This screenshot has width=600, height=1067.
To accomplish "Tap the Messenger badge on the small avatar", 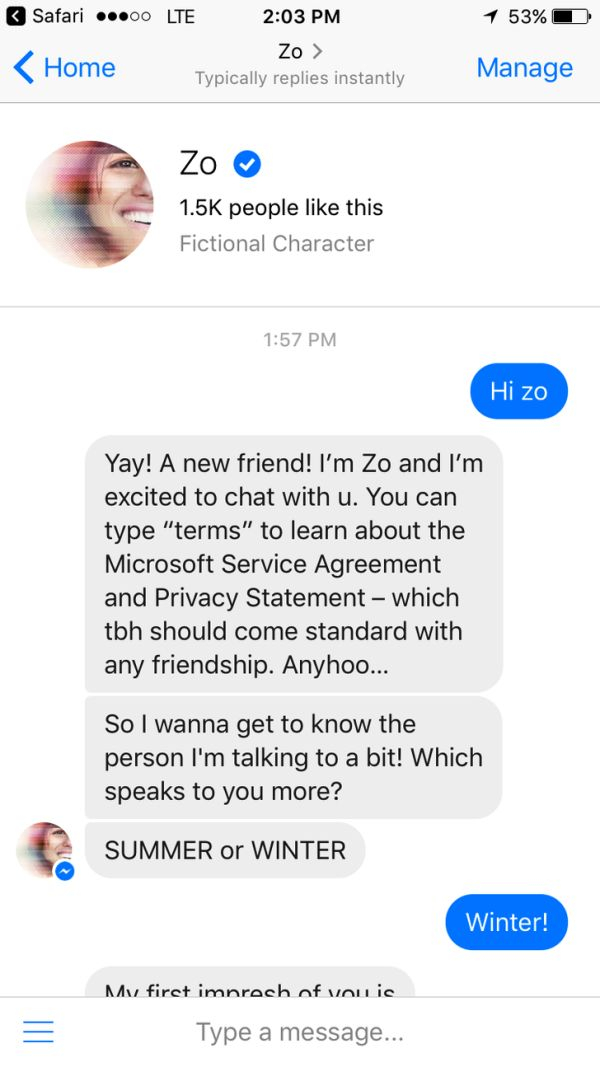I will click(64, 870).
